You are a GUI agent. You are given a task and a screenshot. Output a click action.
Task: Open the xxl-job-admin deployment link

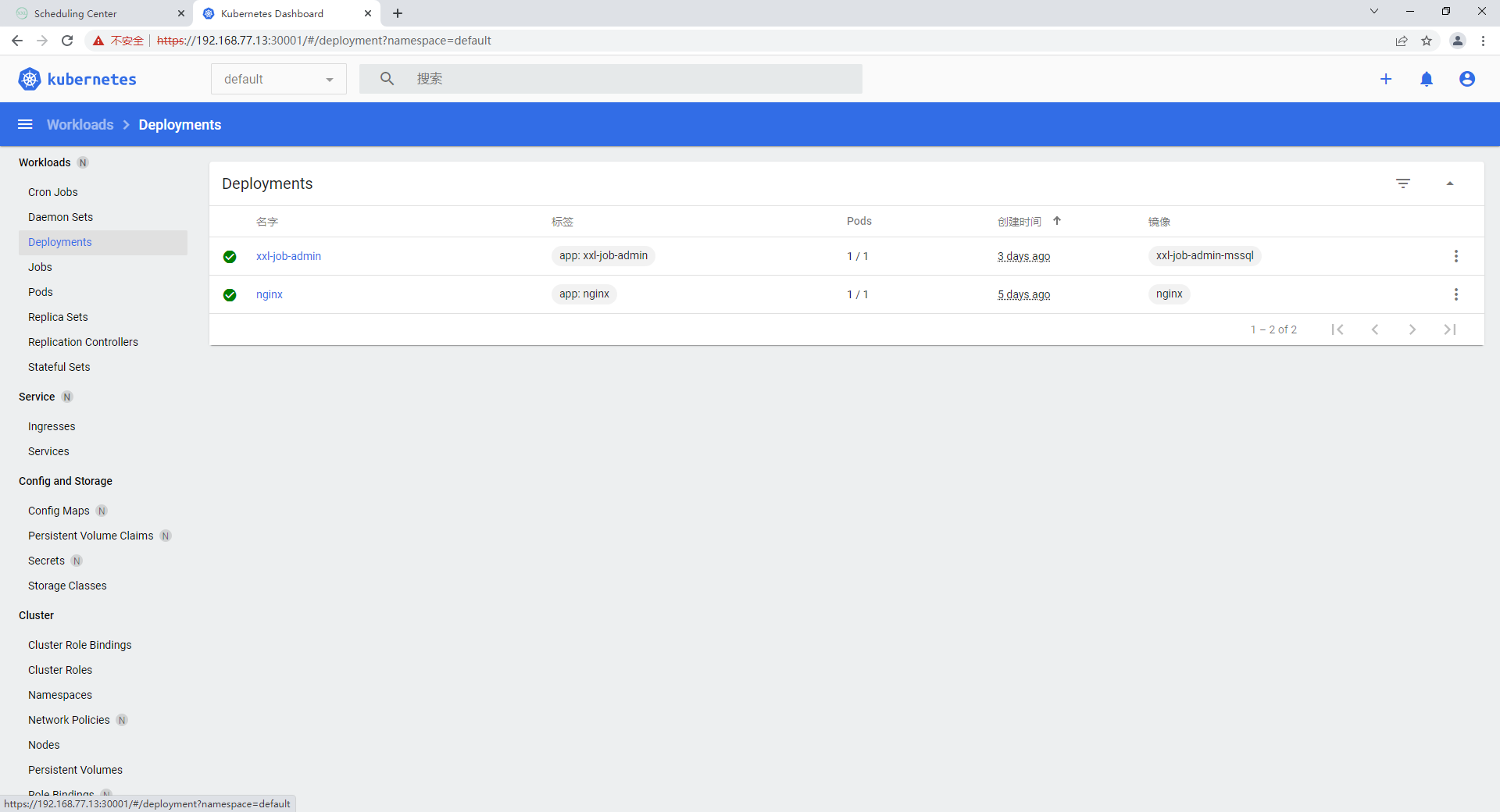click(288, 256)
